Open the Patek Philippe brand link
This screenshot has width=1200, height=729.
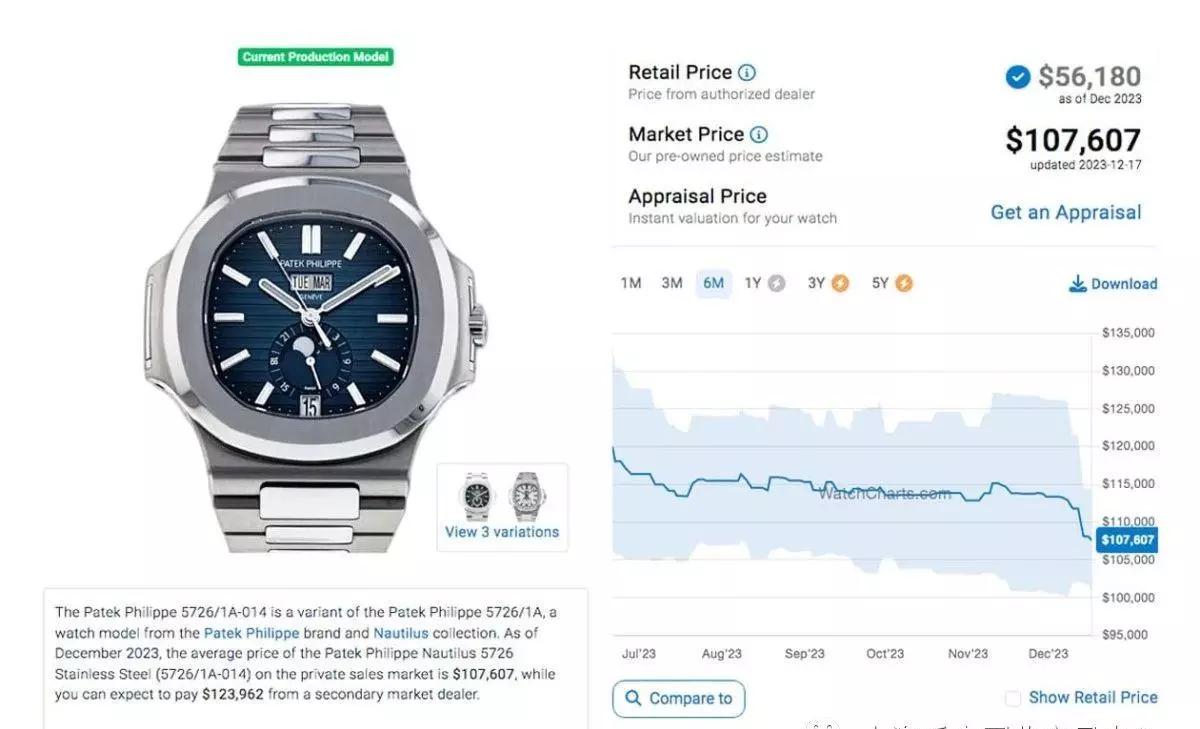251,633
